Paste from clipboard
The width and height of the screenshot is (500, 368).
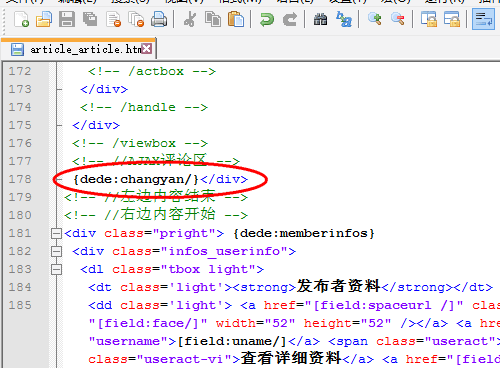click(x=236, y=19)
